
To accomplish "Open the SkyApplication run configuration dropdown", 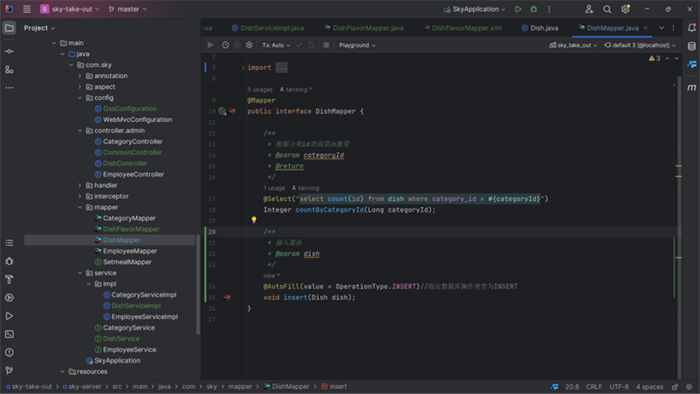I will tap(474, 9).
